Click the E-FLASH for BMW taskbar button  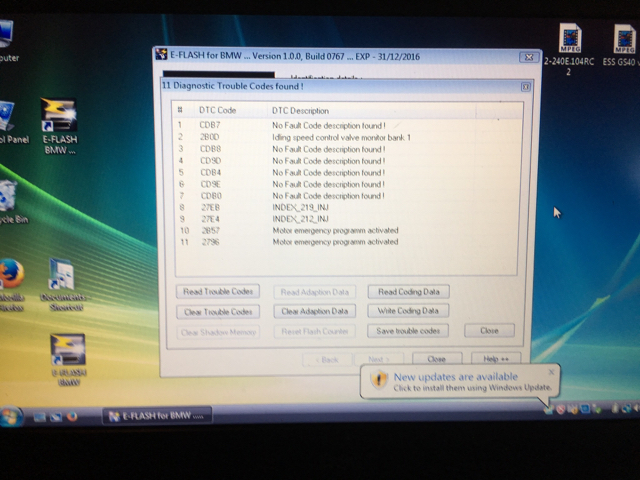pyautogui.click(x=157, y=416)
